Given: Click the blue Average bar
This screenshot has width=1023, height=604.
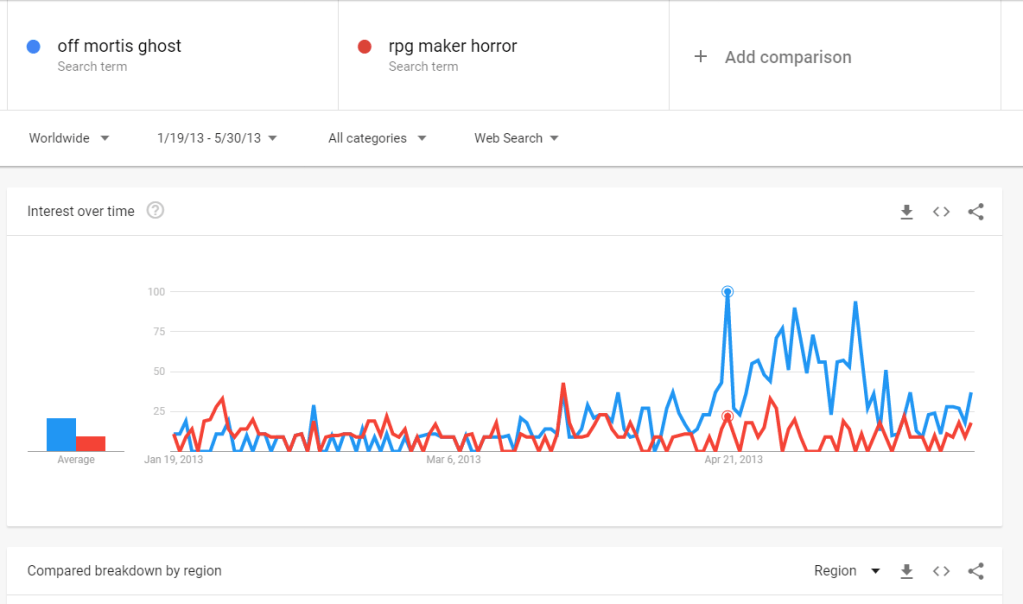Looking at the screenshot, I should pyautogui.click(x=61, y=434).
